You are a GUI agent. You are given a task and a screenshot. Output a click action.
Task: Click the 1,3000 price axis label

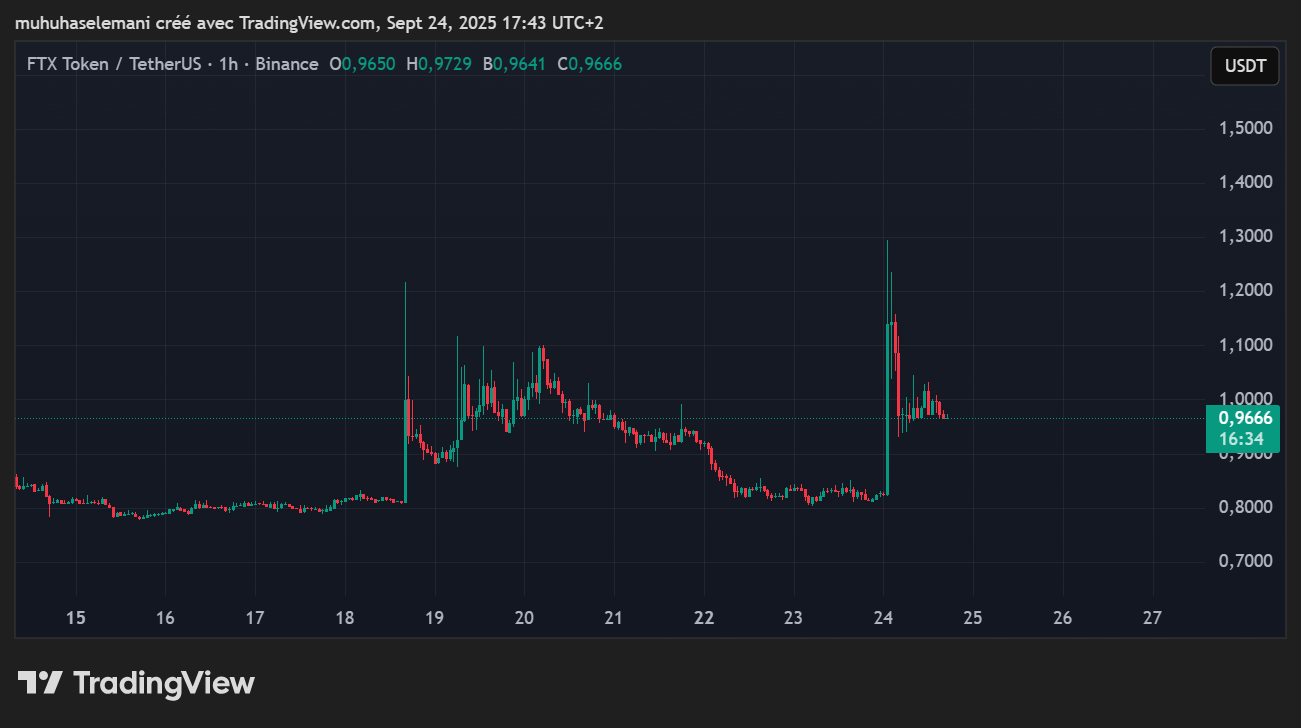tap(1244, 237)
